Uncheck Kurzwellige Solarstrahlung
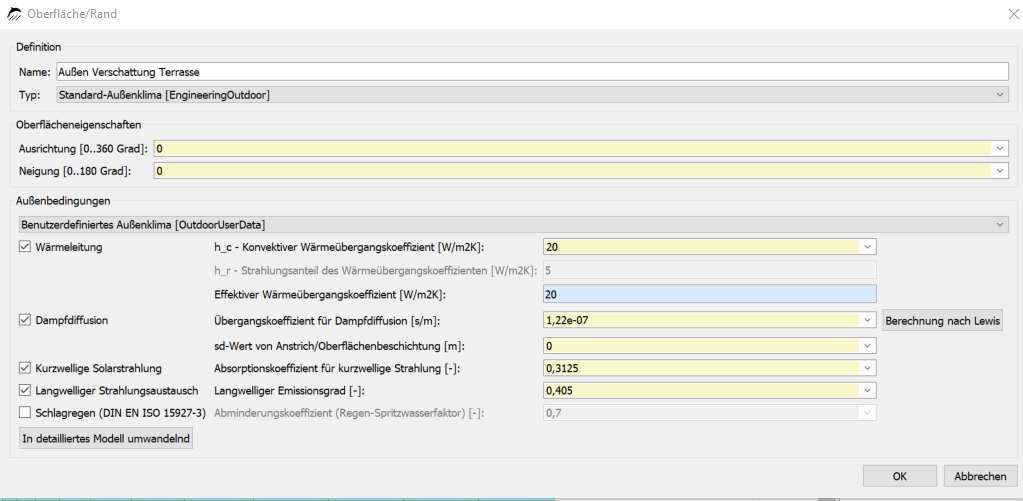 25,369
